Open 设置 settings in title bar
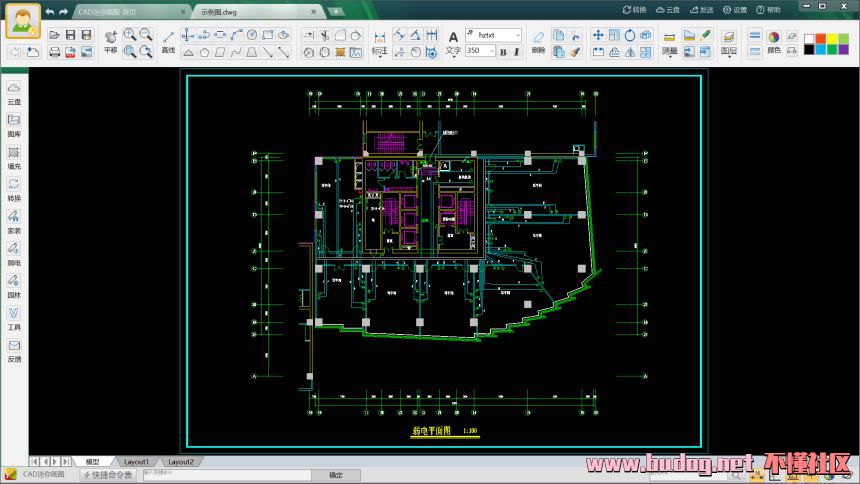Screen dimensions: 860x484 pos(735,10)
